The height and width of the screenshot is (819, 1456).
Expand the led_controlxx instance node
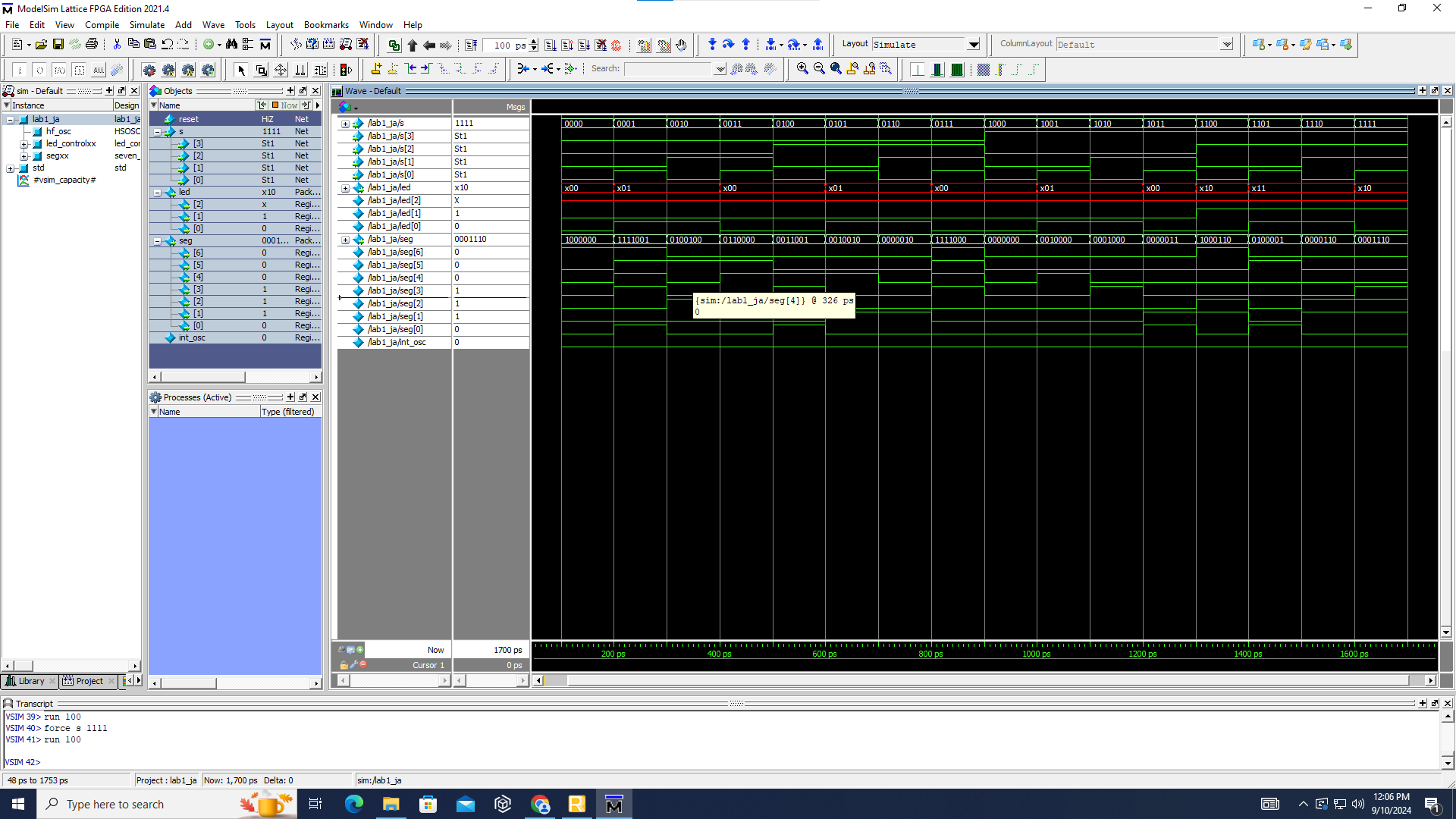coord(24,144)
